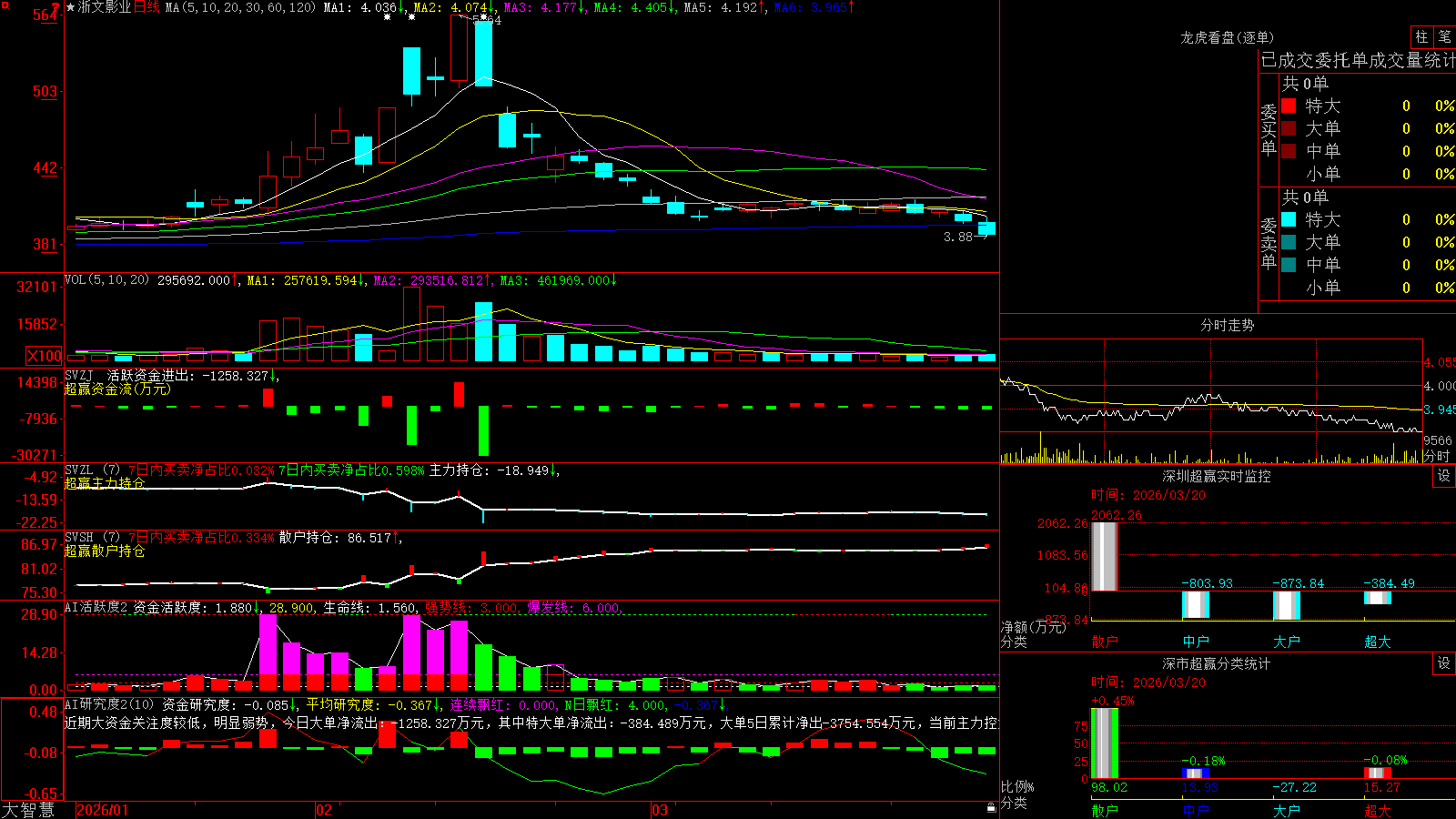Click the red question mark help icon

56,8
